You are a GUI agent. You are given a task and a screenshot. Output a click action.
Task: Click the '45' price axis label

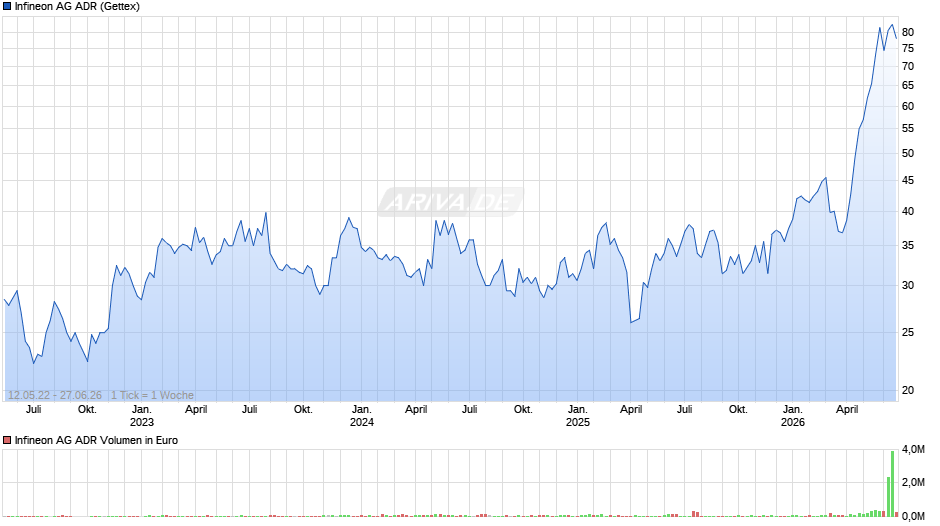(908, 181)
